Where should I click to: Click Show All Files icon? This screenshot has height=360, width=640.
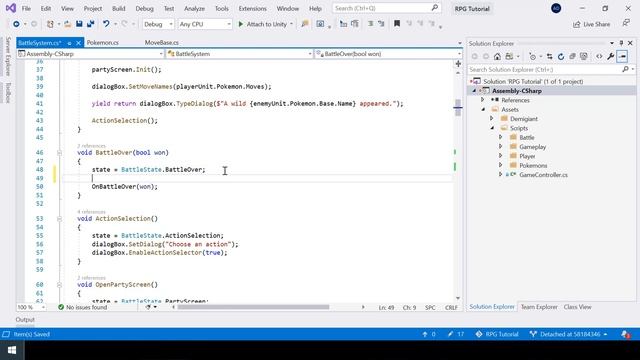584,56
